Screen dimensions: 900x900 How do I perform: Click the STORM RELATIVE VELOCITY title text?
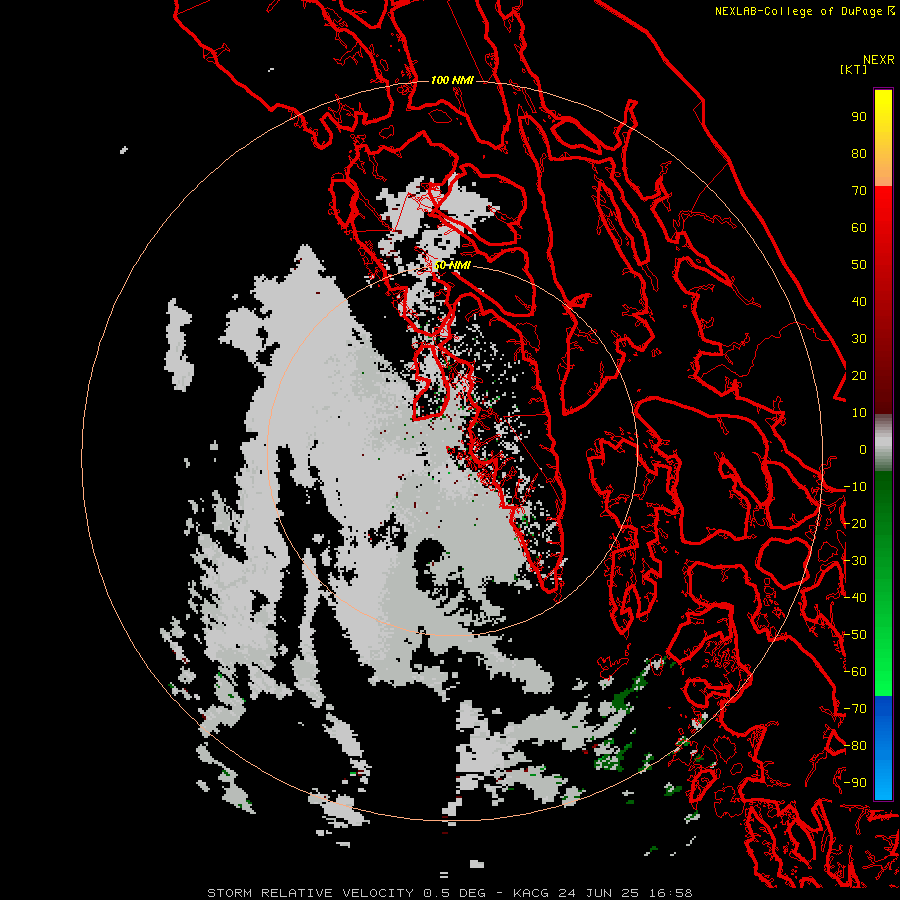point(310,893)
